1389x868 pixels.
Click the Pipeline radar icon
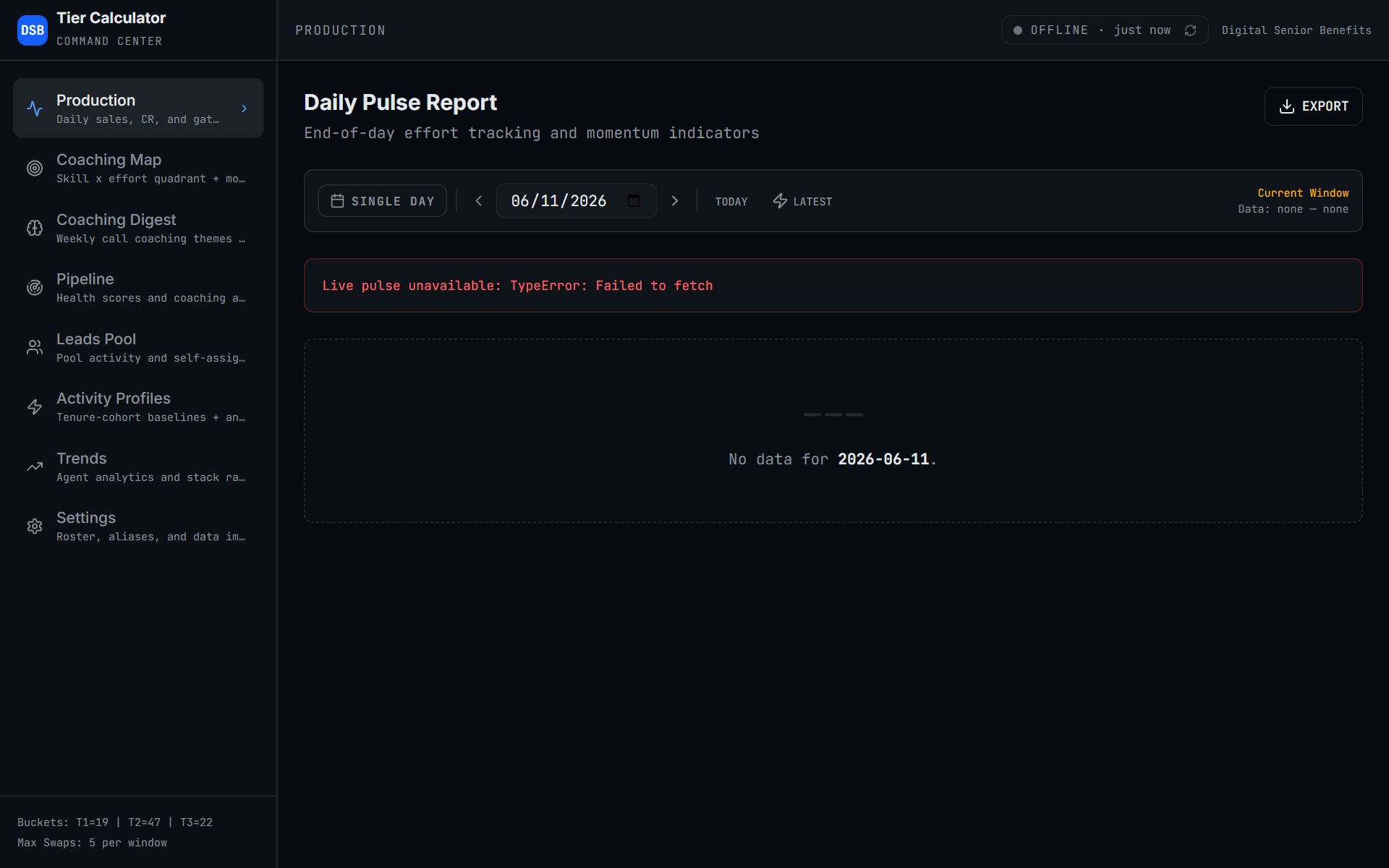click(35, 288)
